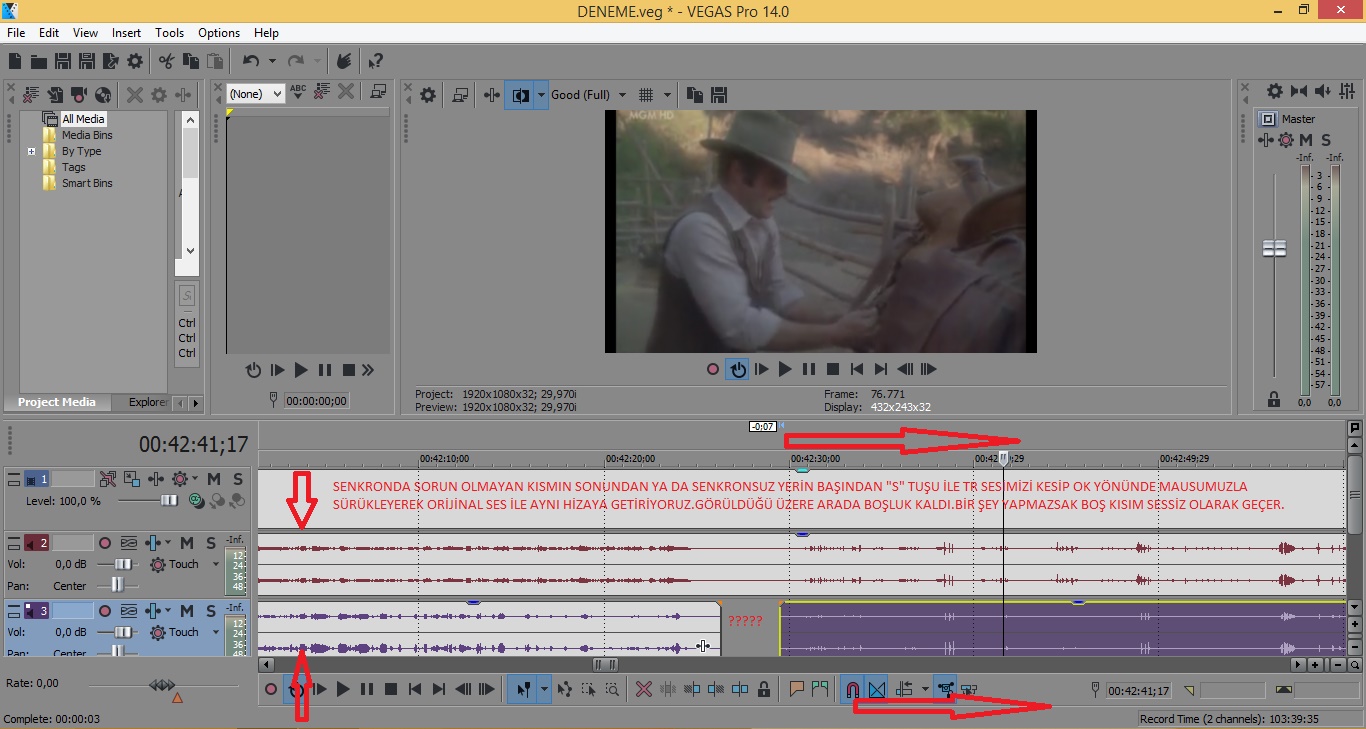Open Undo history dropdown arrow

click(x=272, y=61)
